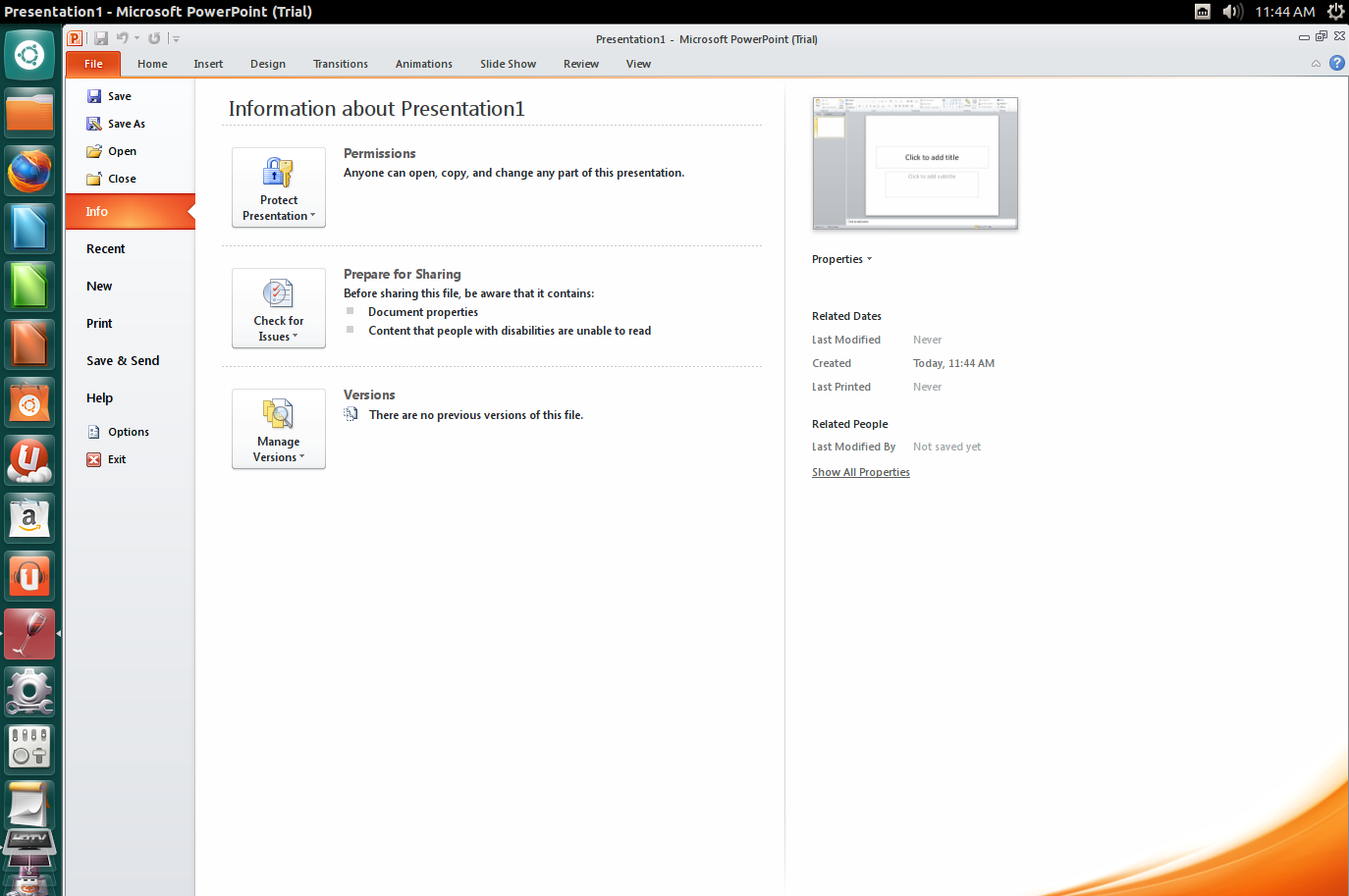Open PowerPoint Options via its gear icon
The height and width of the screenshot is (896, 1349).
point(93,431)
